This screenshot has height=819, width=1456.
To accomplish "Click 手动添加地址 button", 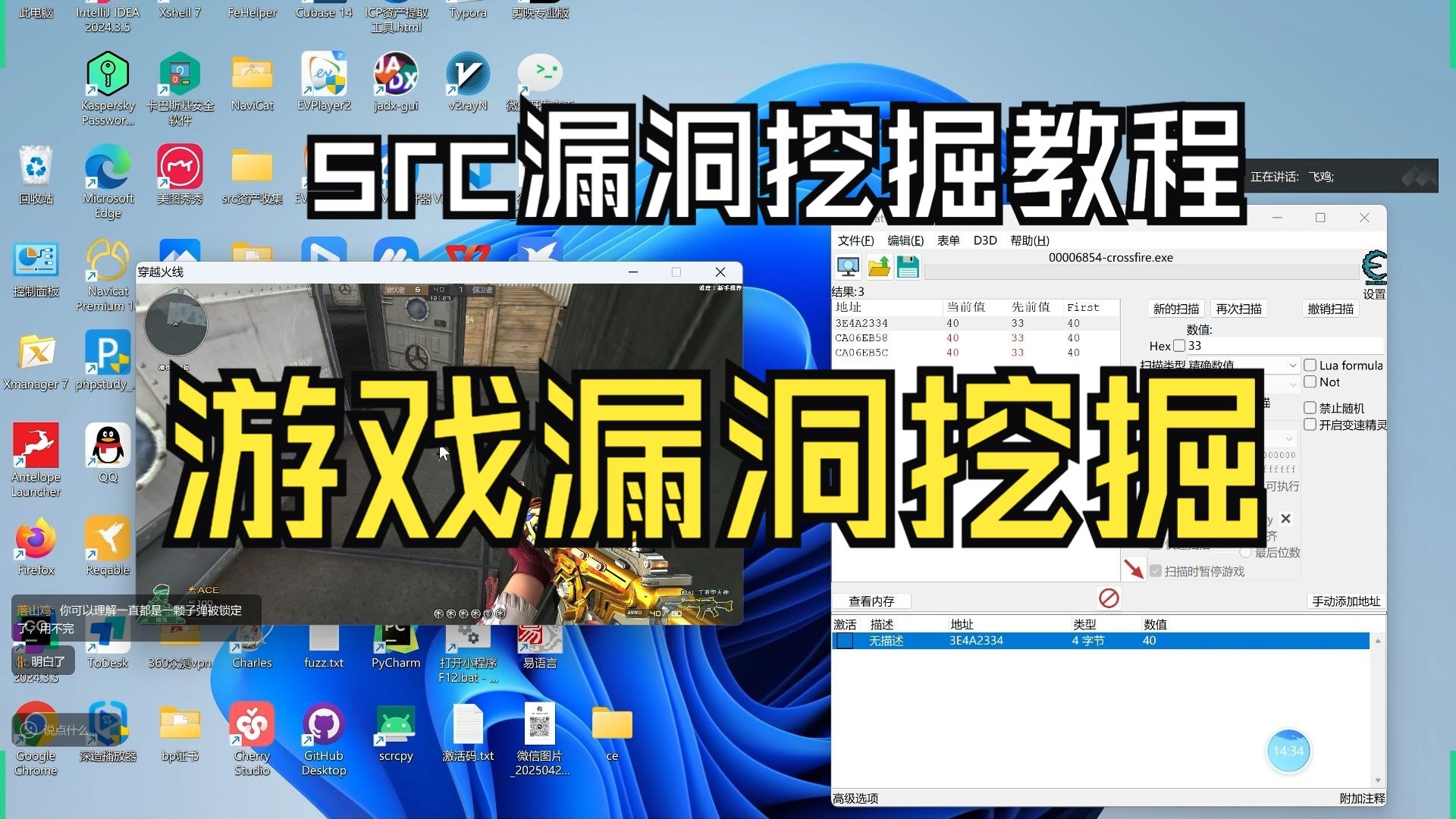I will (x=1346, y=601).
